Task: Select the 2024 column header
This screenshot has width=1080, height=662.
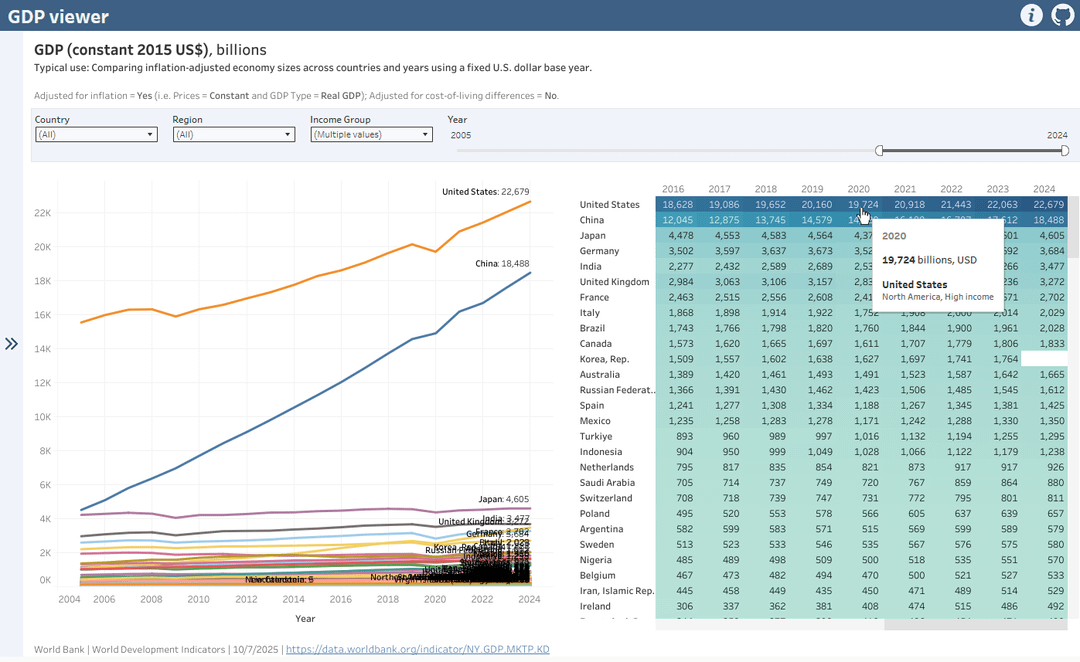Action: (1043, 189)
